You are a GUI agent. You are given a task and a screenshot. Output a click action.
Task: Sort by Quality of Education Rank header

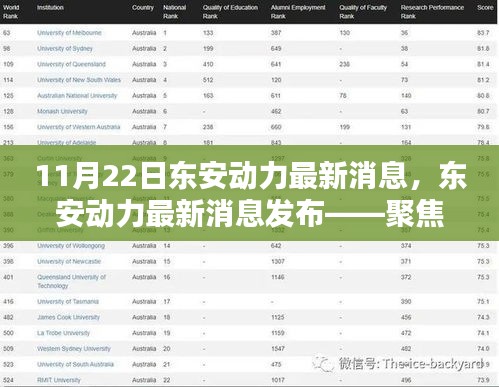[x=230, y=12]
